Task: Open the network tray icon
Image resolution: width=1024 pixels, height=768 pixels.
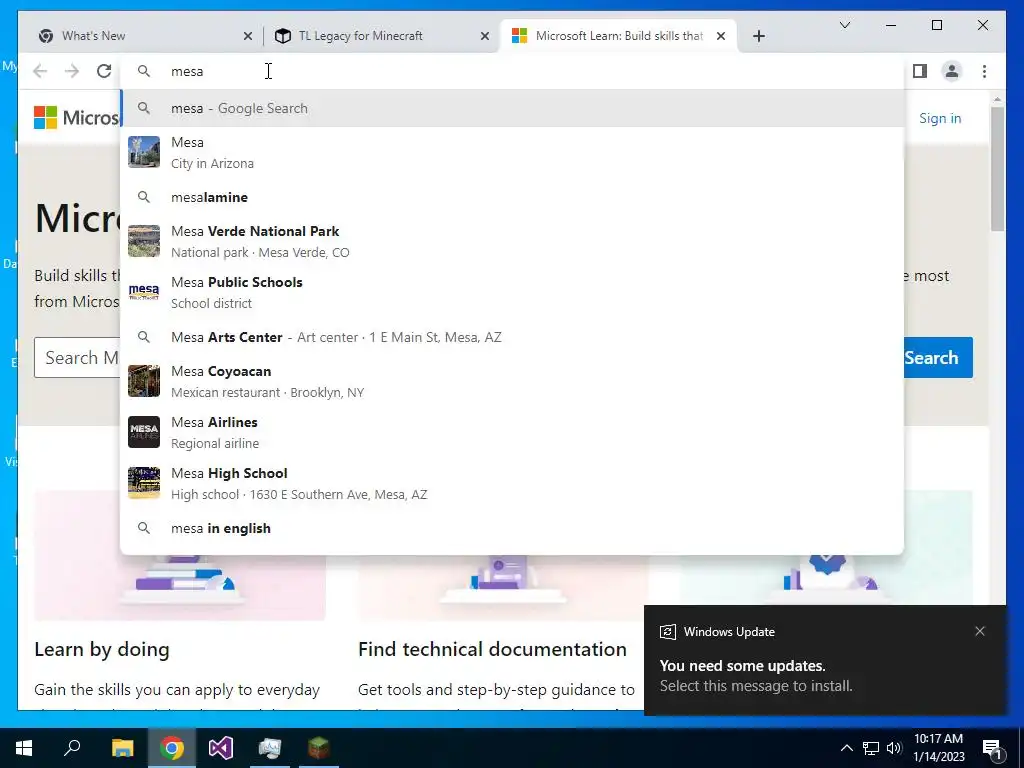Action: coord(871,748)
